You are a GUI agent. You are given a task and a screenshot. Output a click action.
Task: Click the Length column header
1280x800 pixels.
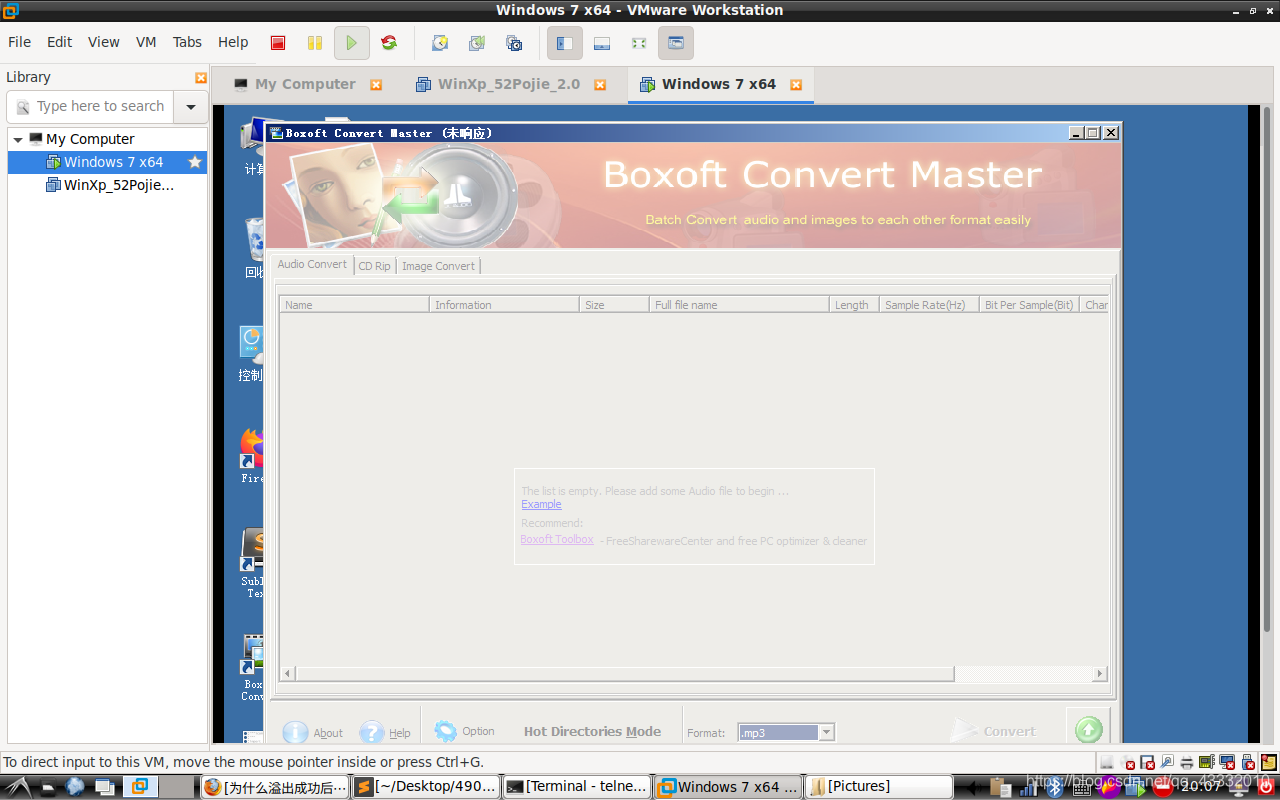[x=854, y=305]
